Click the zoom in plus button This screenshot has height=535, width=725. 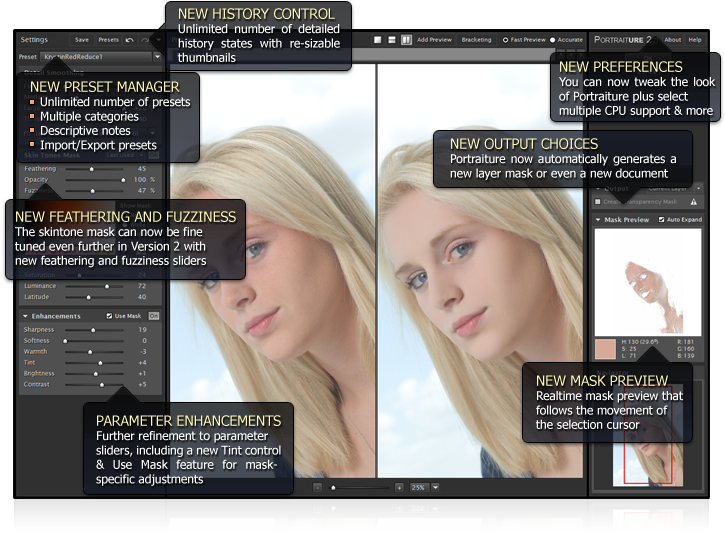pyautogui.click(x=399, y=487)
